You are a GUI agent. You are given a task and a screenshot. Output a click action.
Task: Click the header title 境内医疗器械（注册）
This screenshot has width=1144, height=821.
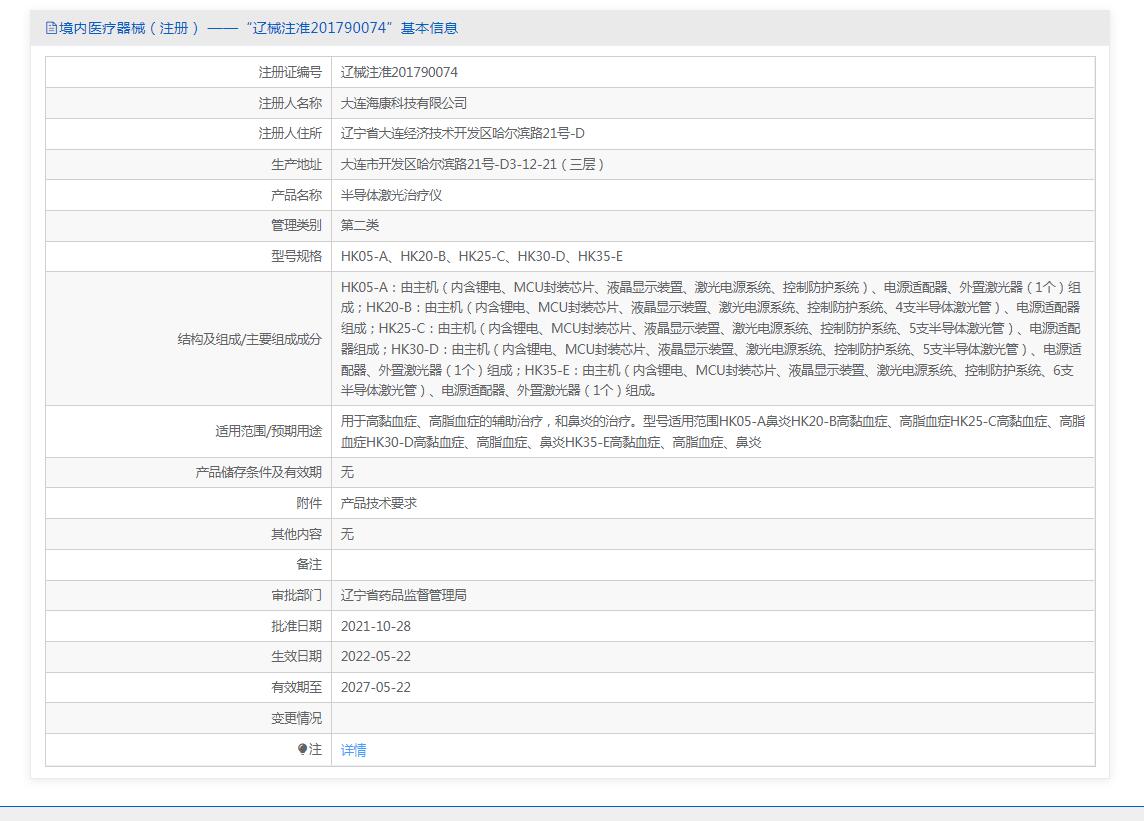click(129, 28)
